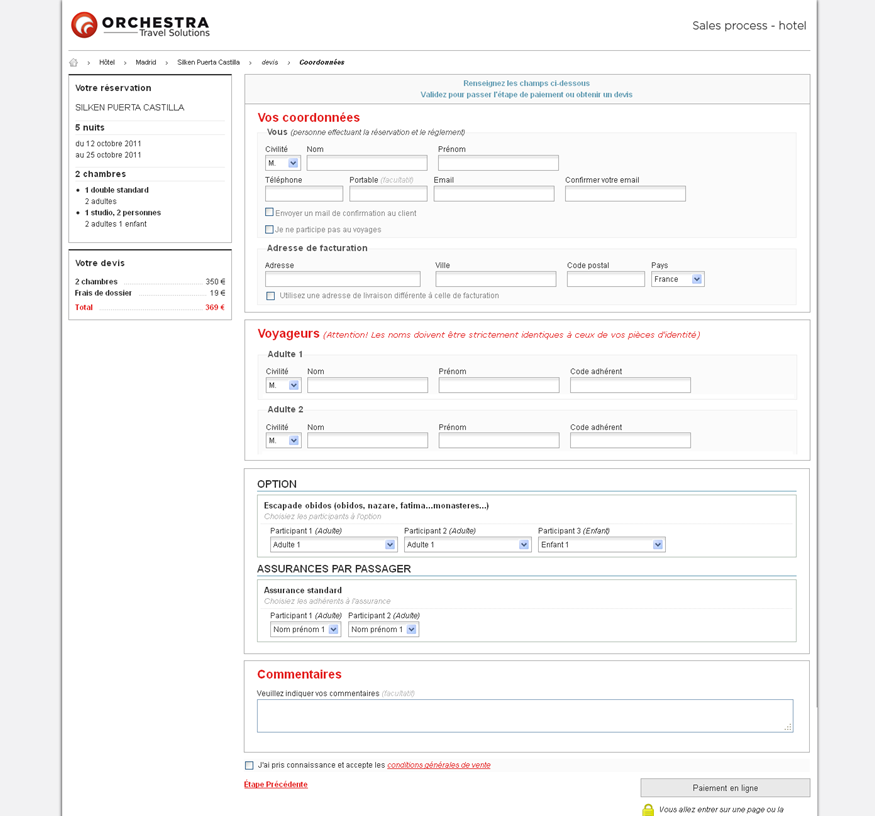Open the conditions générales de vente link
The height and width of the screenshot is (816, 875).
tap(438, 765)
